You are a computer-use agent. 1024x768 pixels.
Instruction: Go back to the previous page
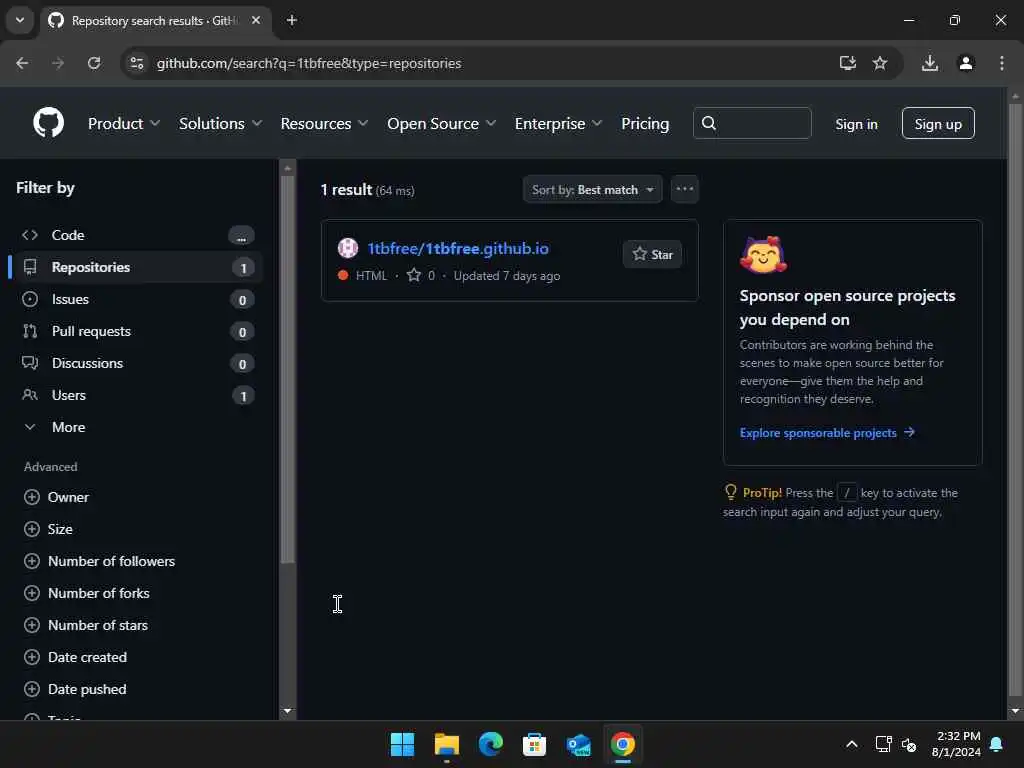coord(22,63)
